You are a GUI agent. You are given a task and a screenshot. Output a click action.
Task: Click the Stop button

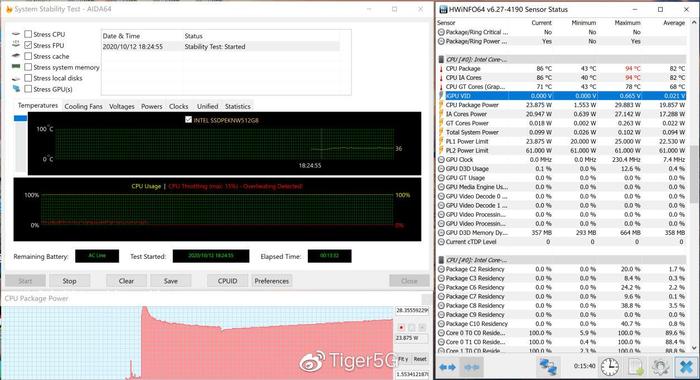click(x=69, y=281)
